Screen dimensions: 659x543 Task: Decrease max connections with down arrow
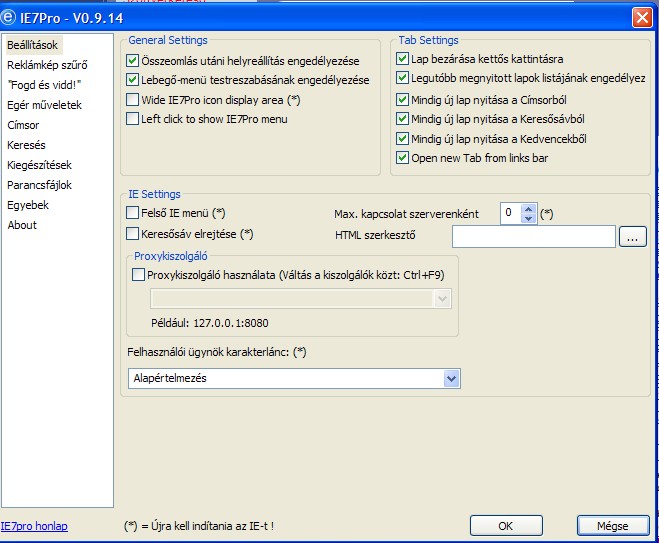point(528,218)
